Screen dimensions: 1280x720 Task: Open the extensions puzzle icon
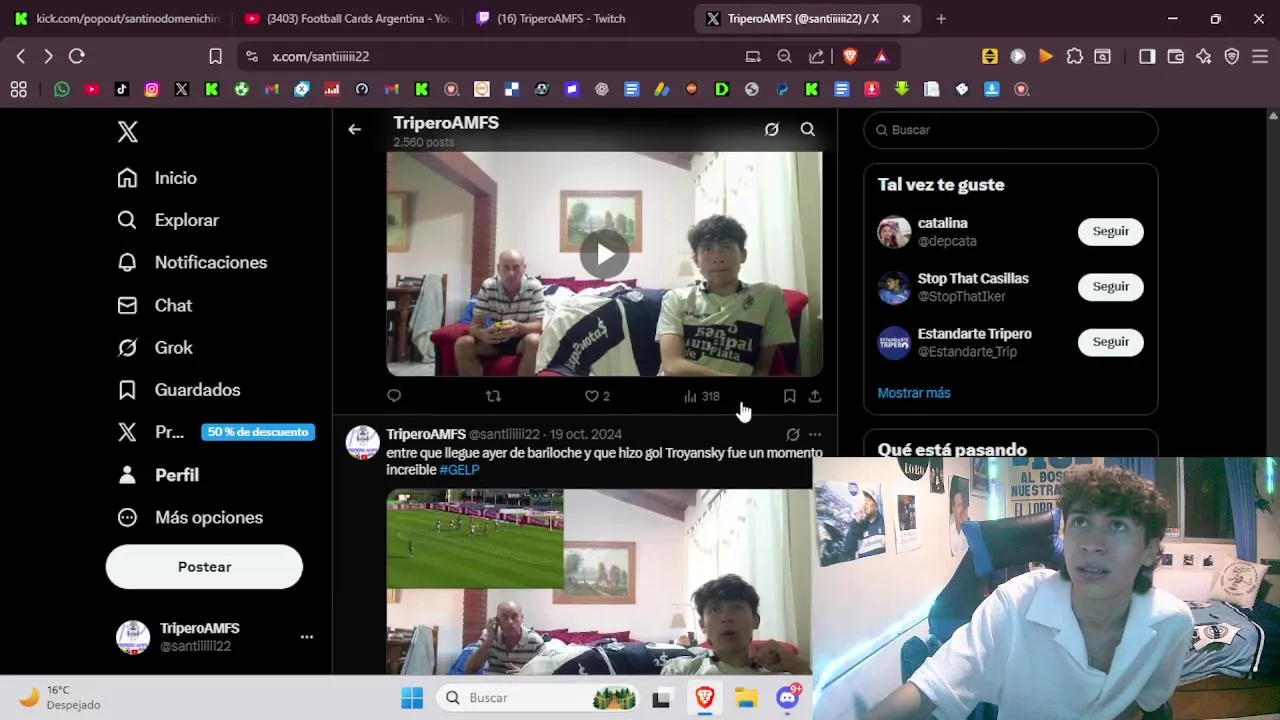pos(1075,57)
